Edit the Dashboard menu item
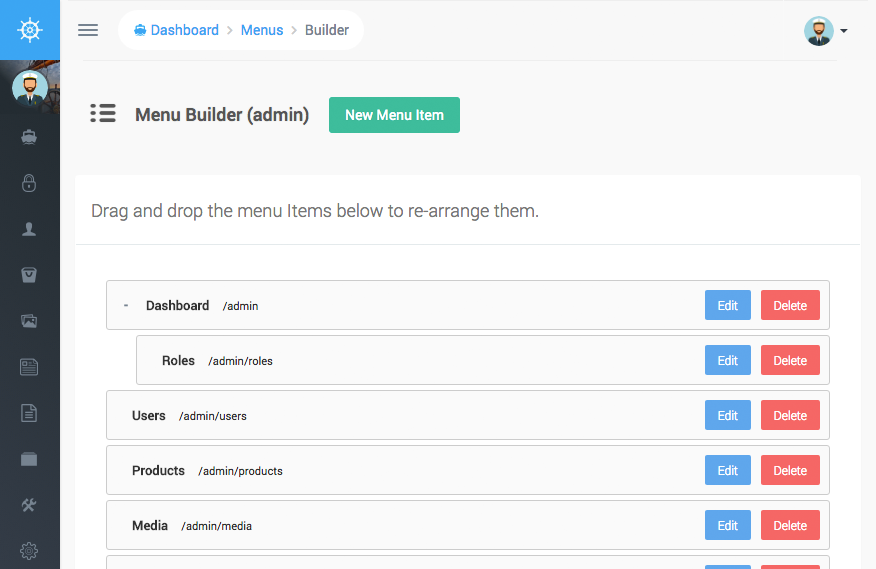This screenshot has height=569, width=876. (727, 305)
